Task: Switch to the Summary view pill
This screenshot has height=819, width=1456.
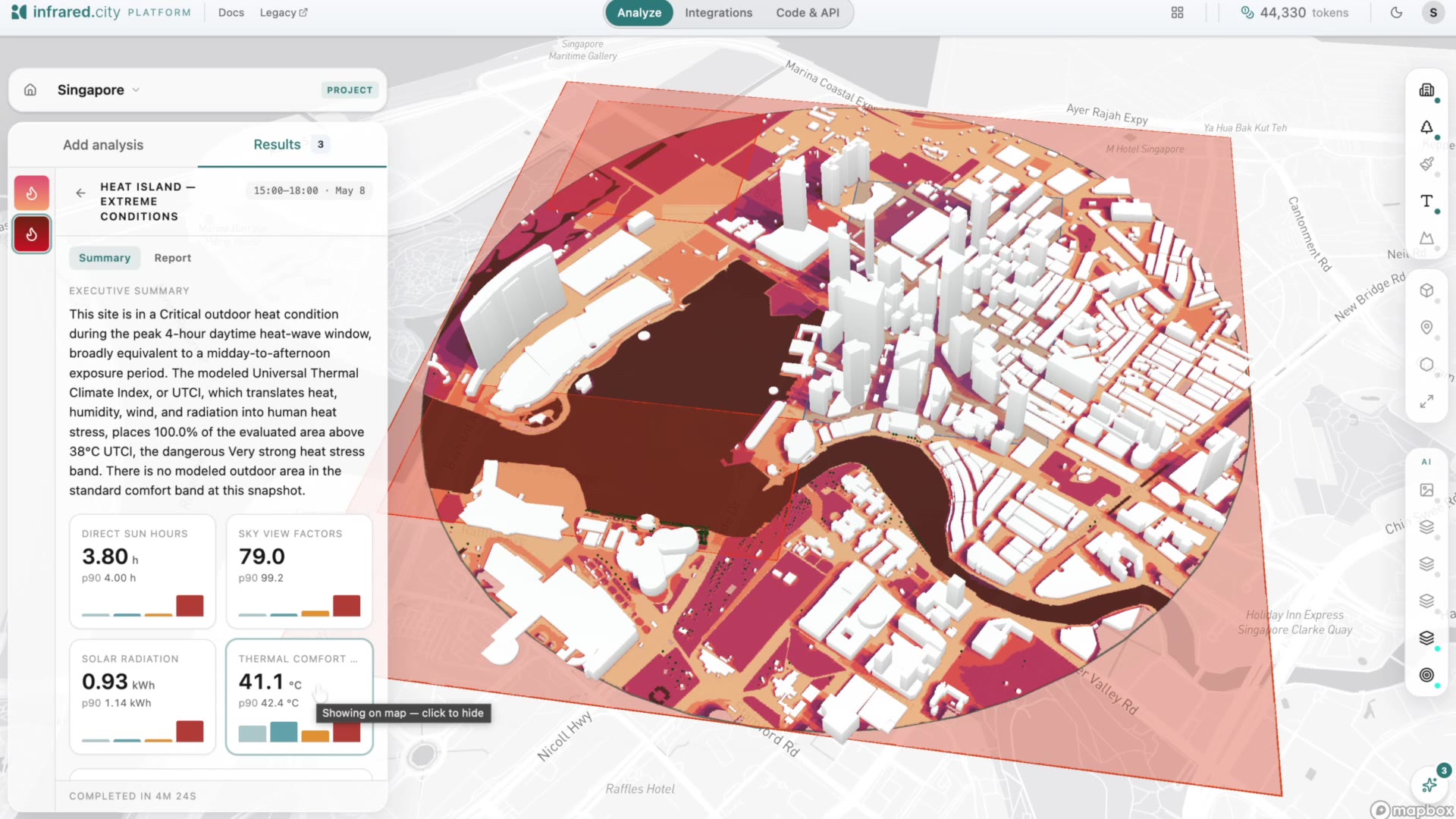Action: click(x=105, y=258)
